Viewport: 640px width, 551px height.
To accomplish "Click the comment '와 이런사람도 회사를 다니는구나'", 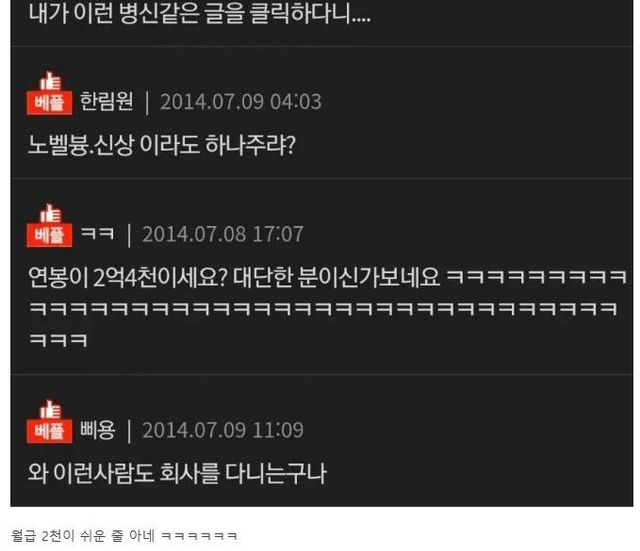I will (x=177, y=473).
